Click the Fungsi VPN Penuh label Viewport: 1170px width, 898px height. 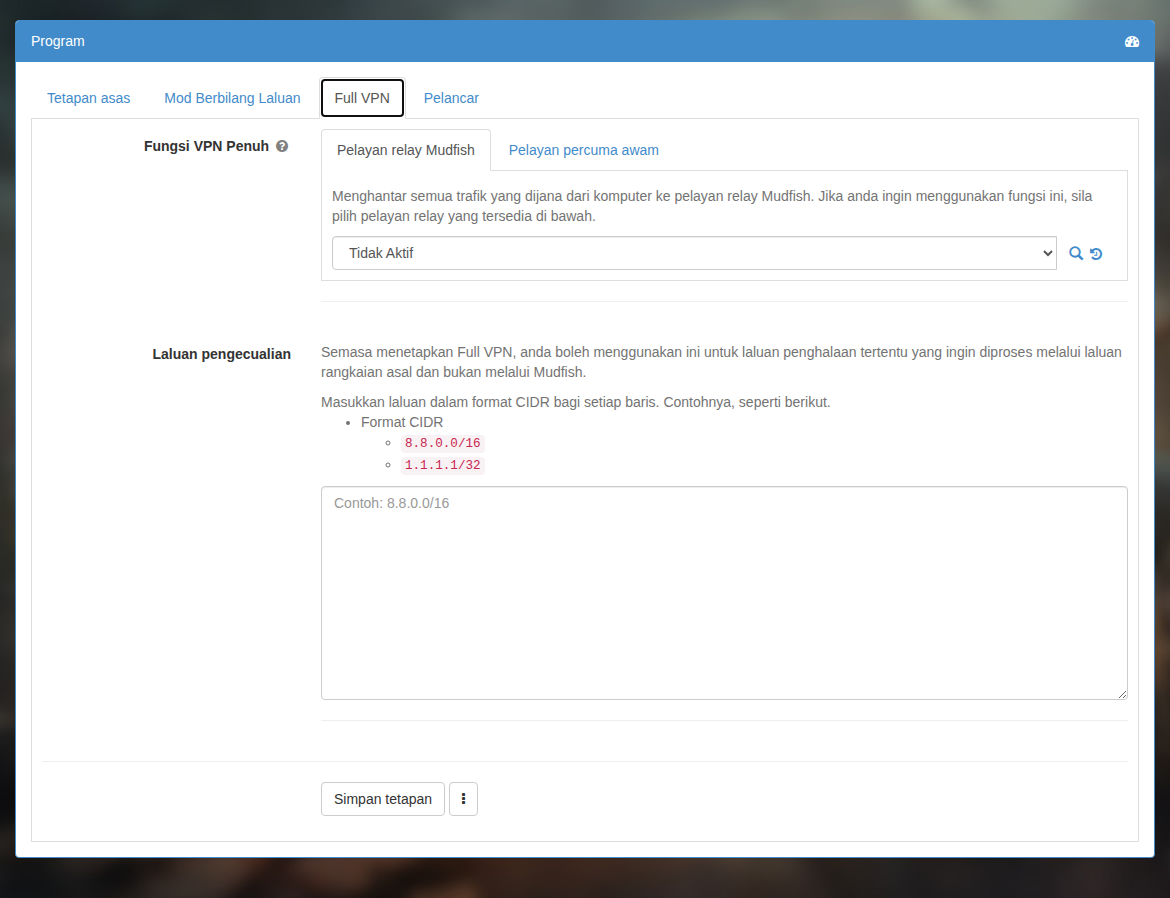coord(206,146)
